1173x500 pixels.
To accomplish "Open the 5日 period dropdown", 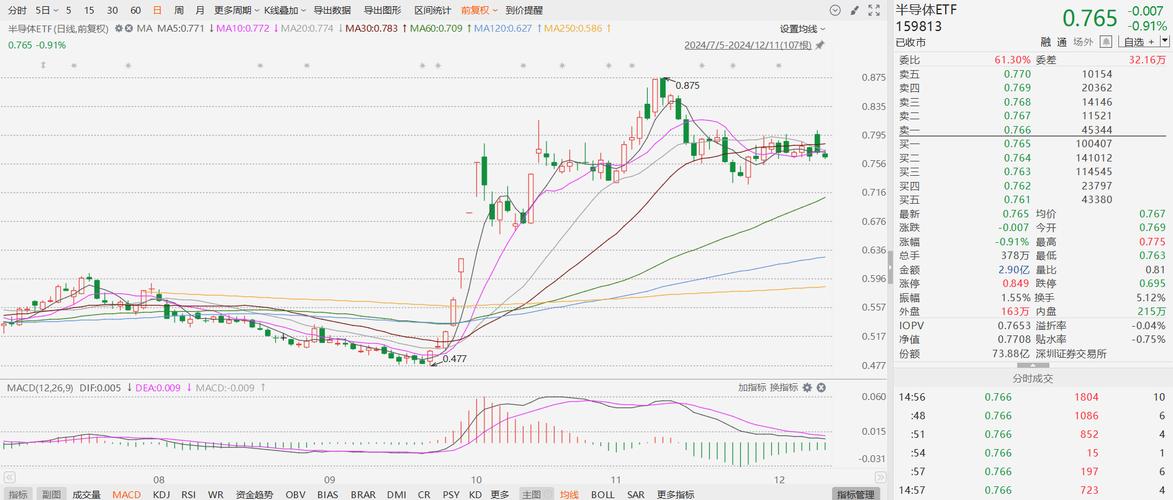I will 46,10.
